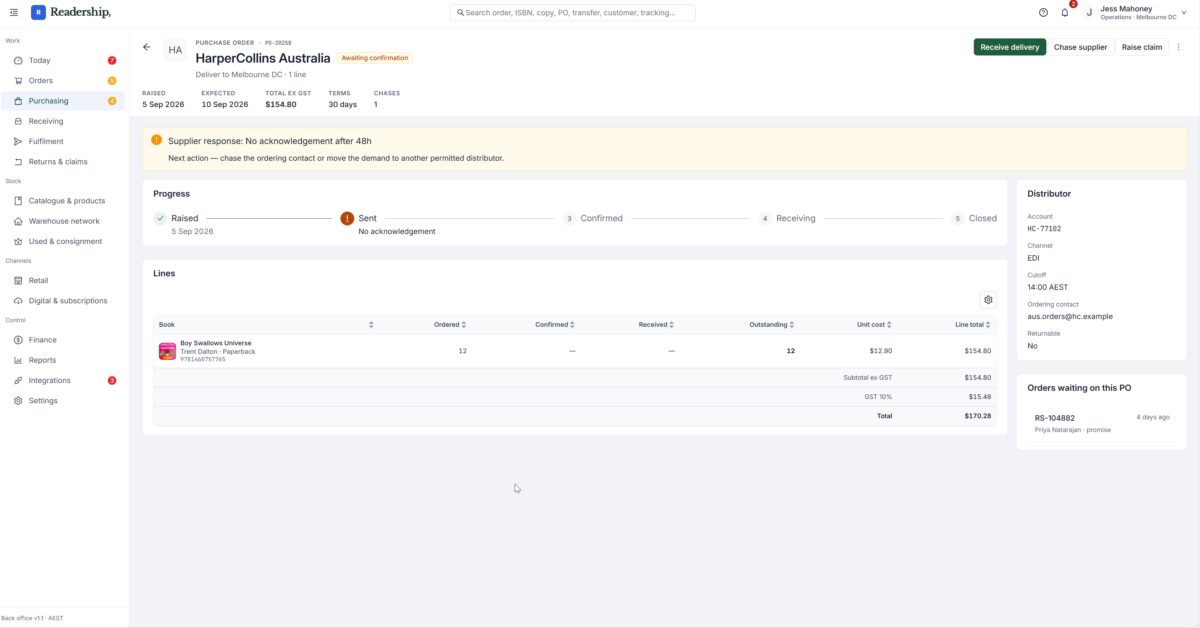This screenshot has width=1200, height=628.
Task: Open the more options kebab menu
Action: point(1179,47)
